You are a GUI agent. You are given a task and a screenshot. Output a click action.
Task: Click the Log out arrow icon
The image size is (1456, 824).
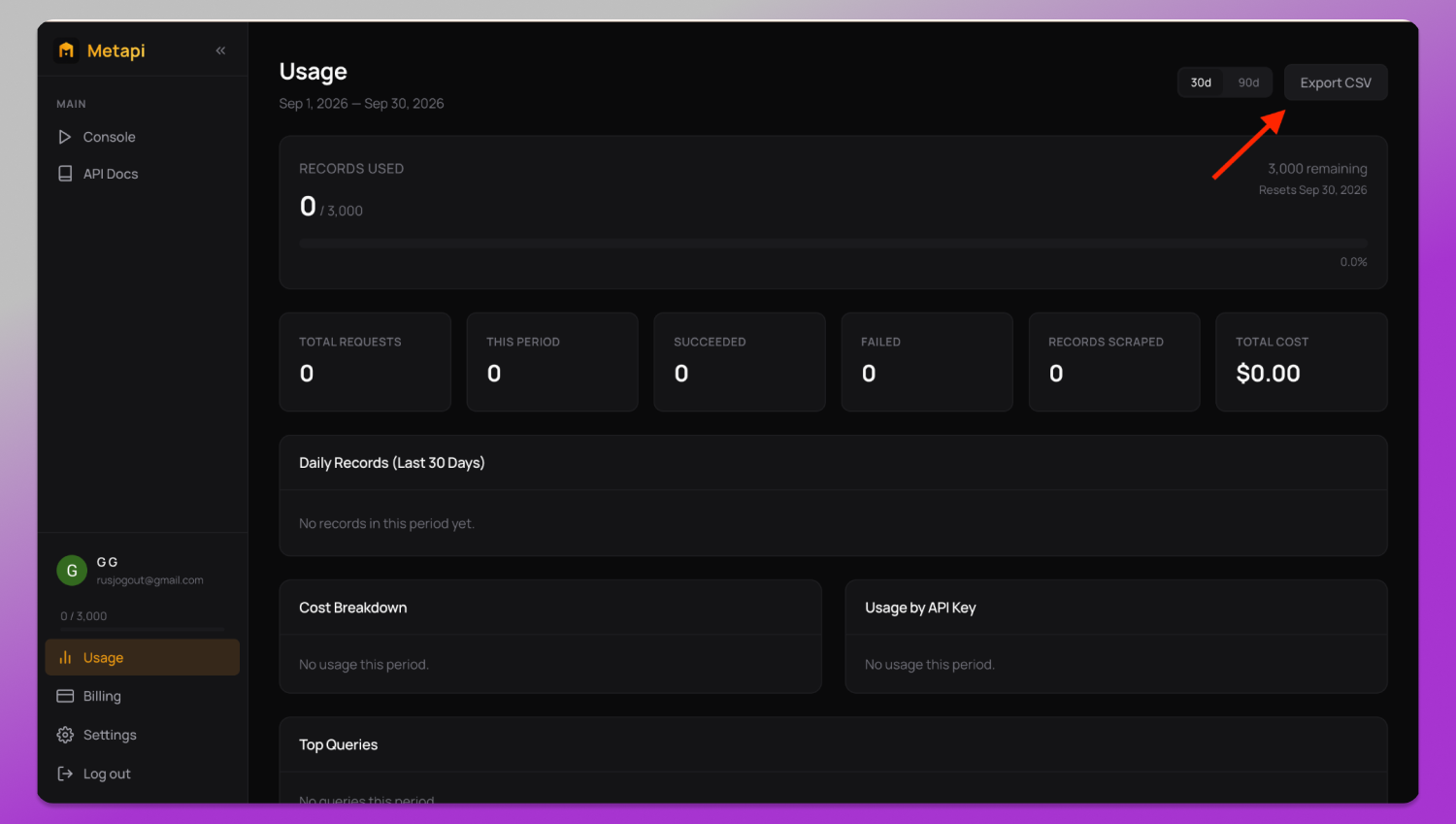[65, 774]
